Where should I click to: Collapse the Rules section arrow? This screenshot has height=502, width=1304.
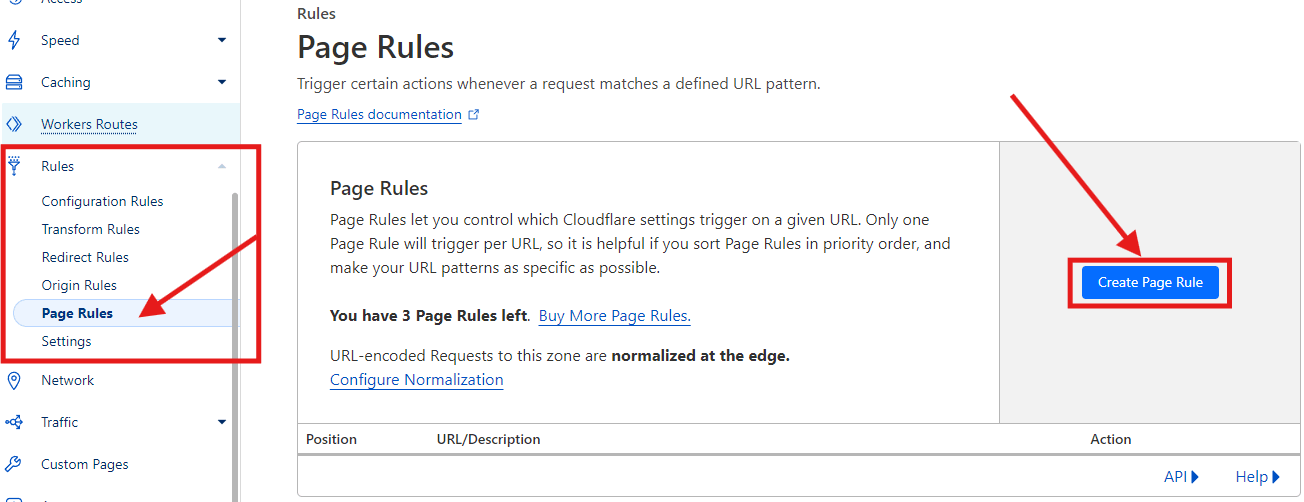[x=222, y=166]
